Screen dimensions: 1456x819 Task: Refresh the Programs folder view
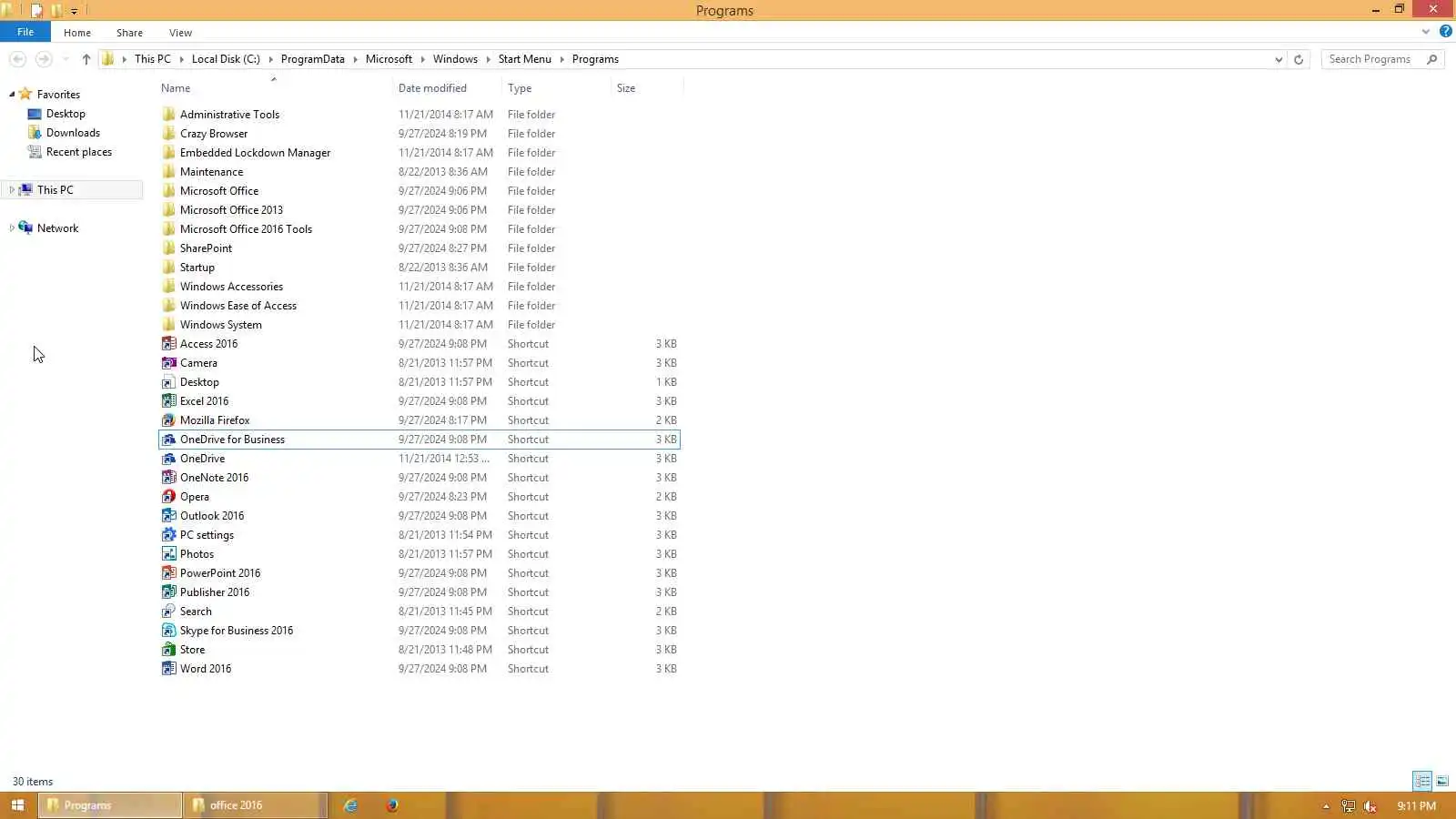1299,59
